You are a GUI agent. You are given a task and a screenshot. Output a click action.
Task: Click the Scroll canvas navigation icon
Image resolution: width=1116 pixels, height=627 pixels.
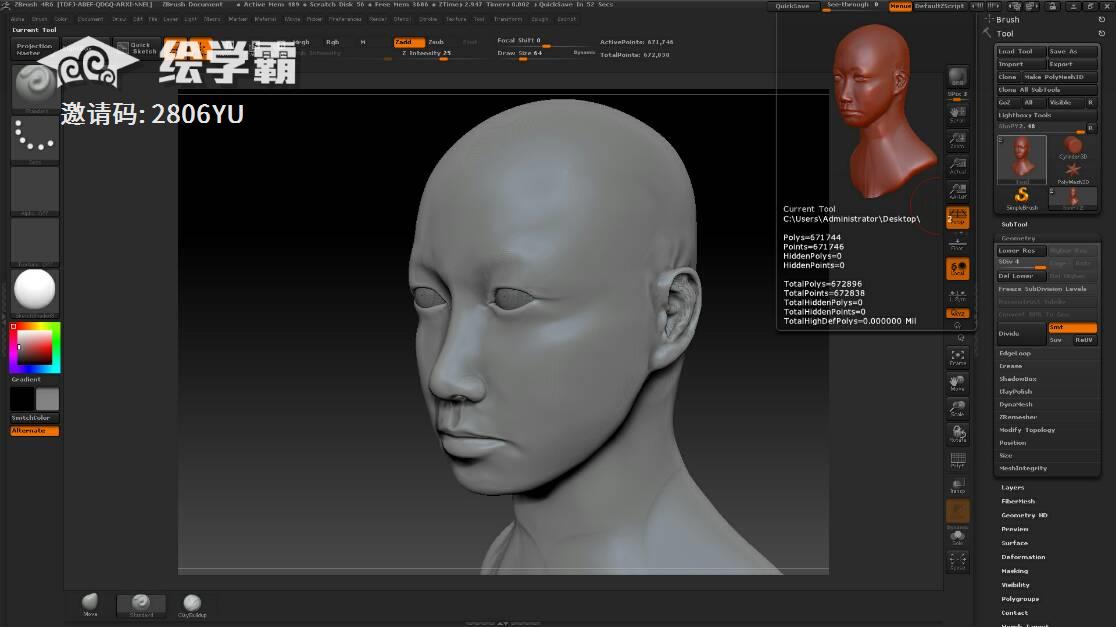[x=957, y=116]
